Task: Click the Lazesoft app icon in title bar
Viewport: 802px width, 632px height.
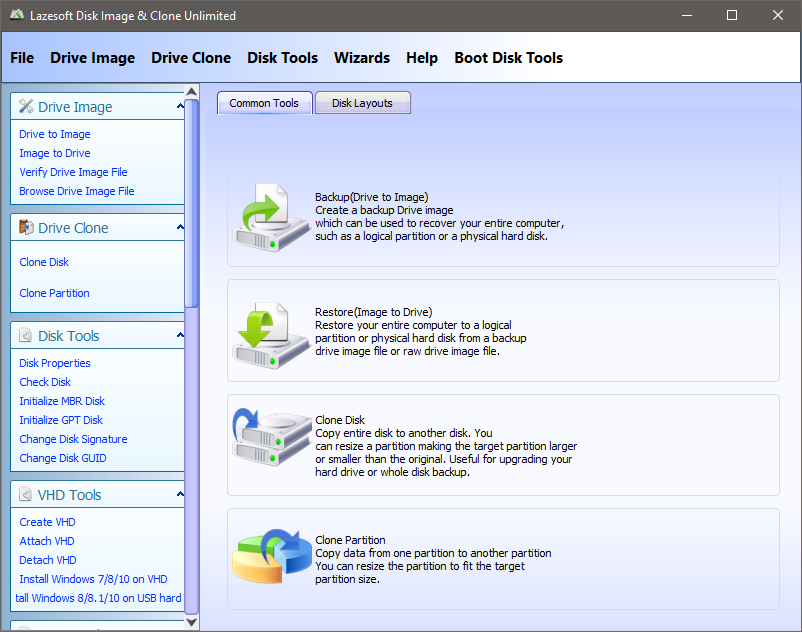Action: [x=17, y=15]
